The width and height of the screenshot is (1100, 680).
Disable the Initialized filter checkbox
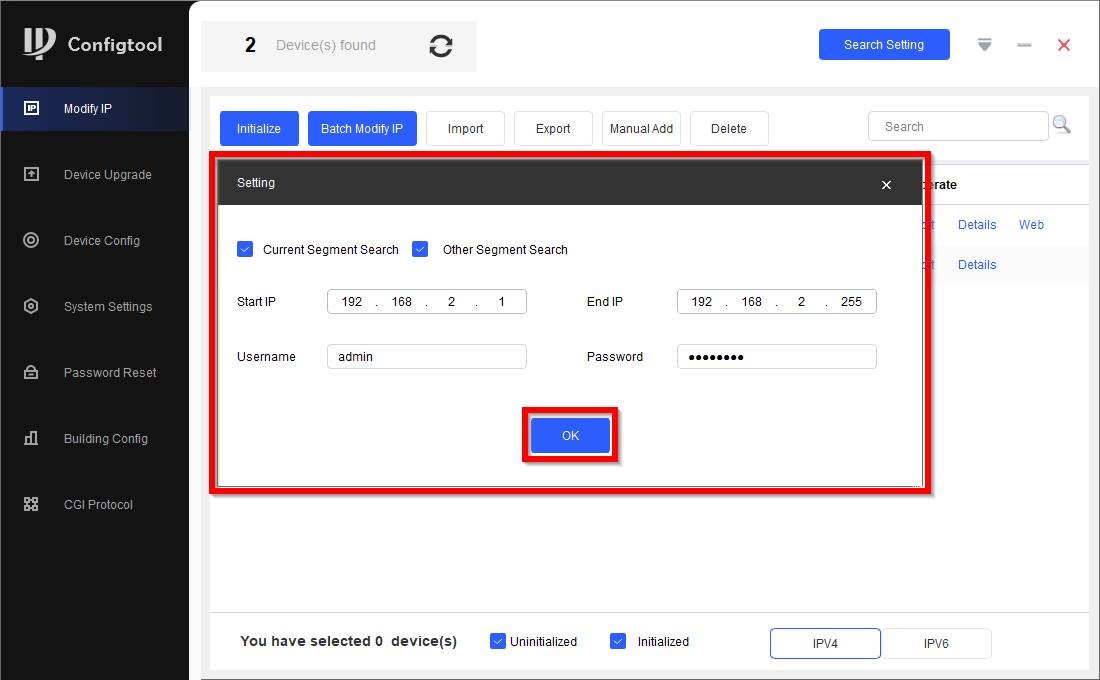(x=618, y=641)
